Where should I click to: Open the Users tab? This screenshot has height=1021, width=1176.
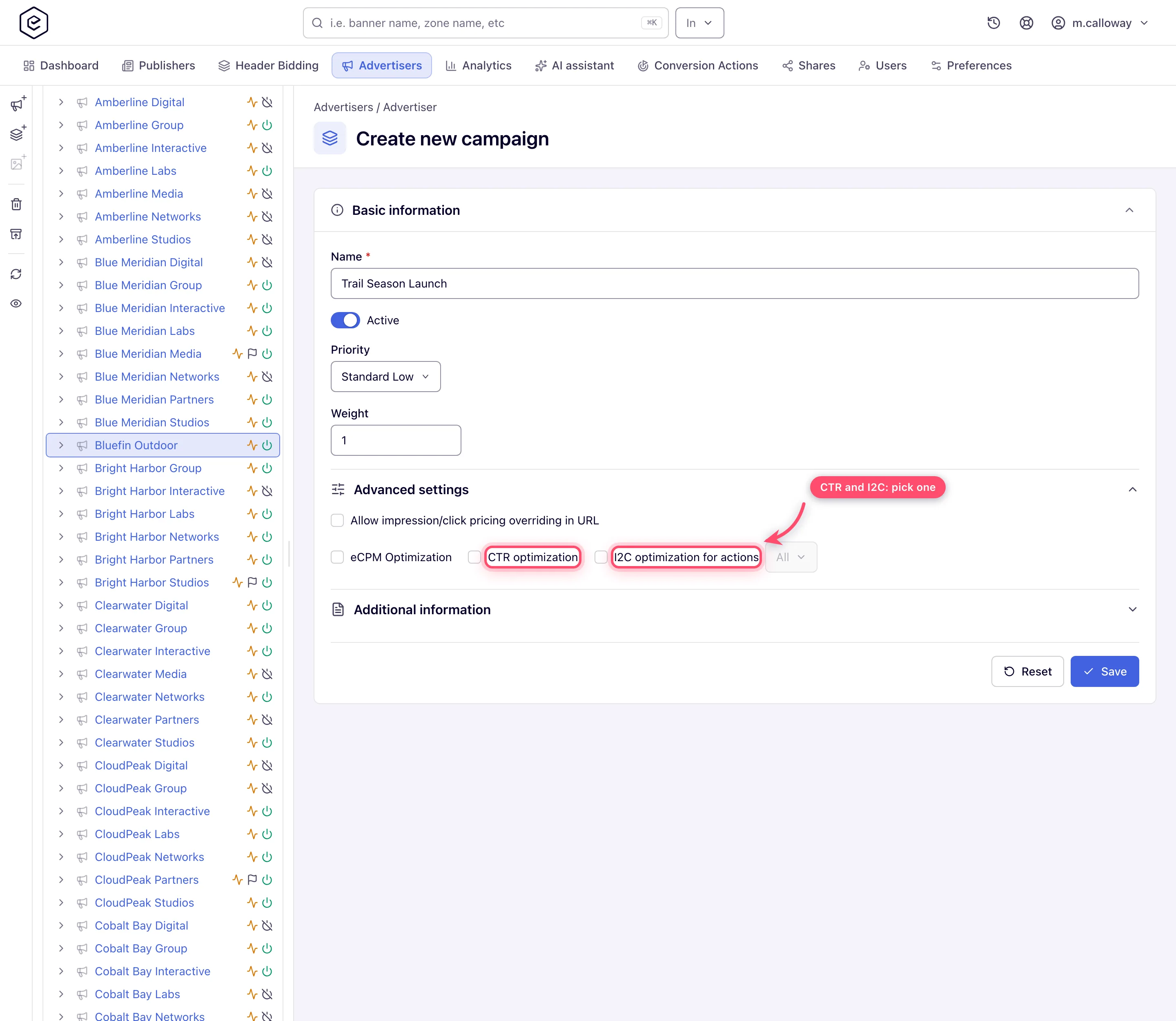point(882,65)
